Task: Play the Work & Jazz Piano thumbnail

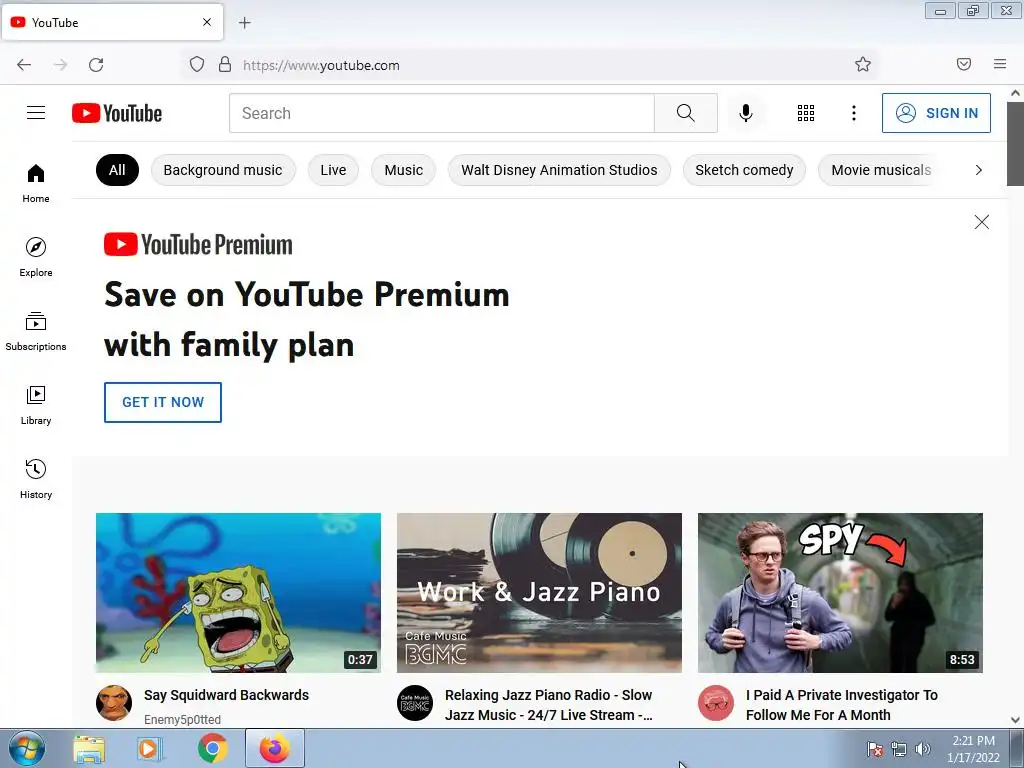Action: click(539, 592)
